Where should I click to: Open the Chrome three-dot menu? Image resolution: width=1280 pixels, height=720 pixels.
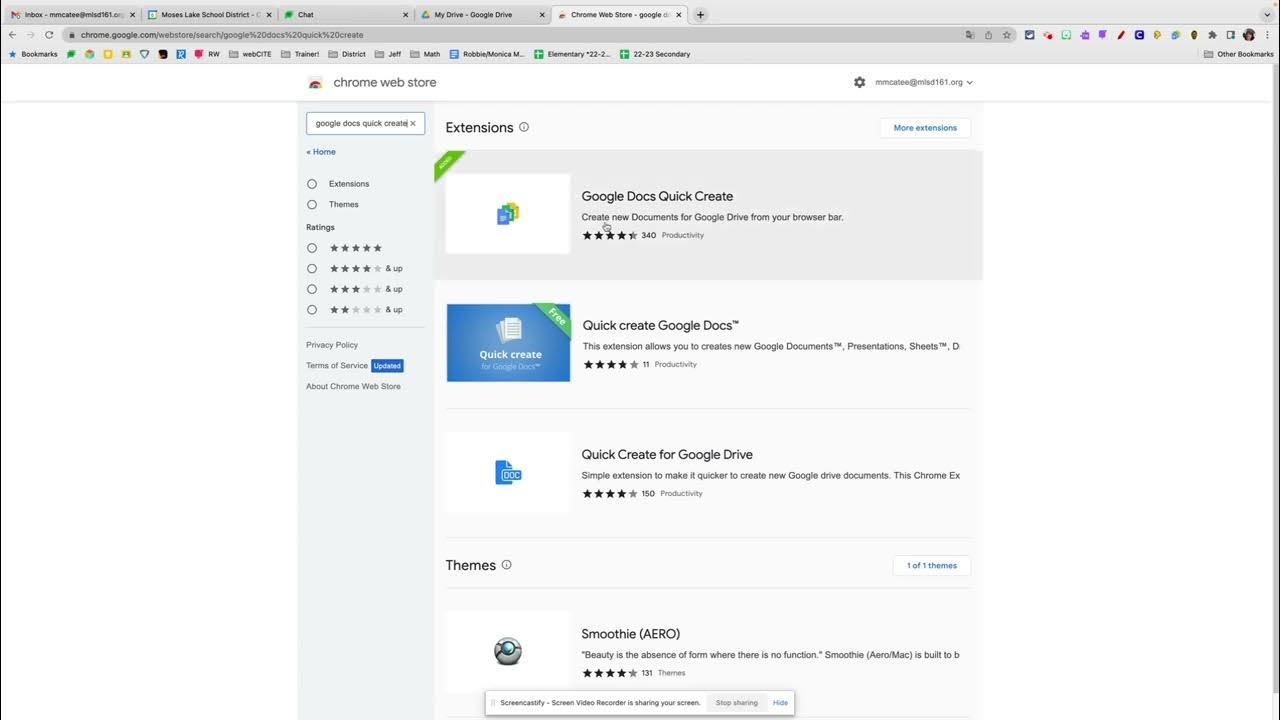[x=1267, y=34]
